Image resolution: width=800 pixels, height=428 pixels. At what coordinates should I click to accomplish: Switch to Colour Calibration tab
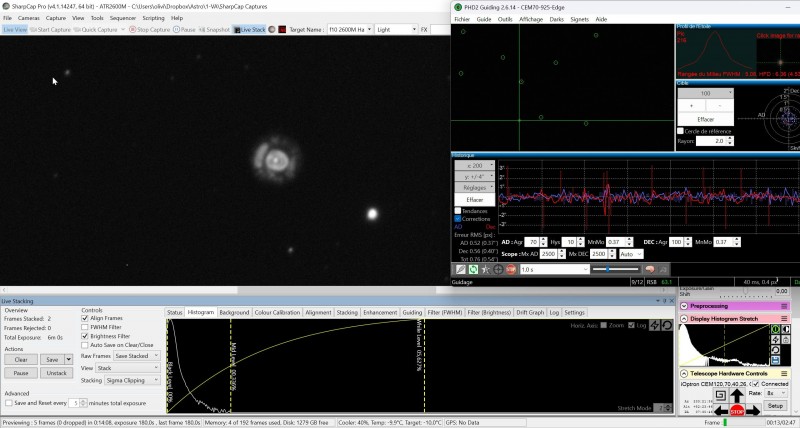(x=277, y=312)
